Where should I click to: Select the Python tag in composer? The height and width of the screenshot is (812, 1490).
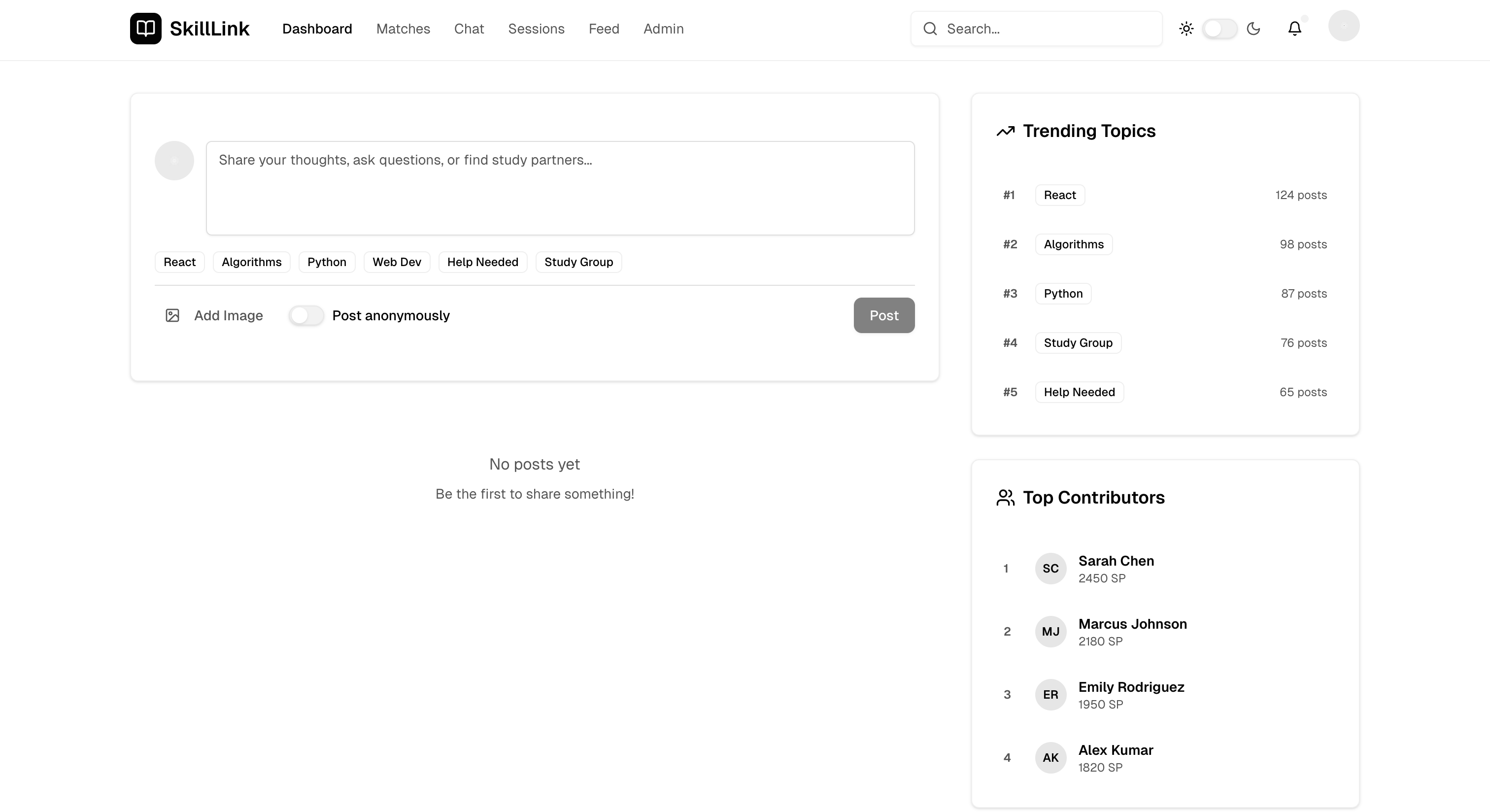(x=327, y=262)
